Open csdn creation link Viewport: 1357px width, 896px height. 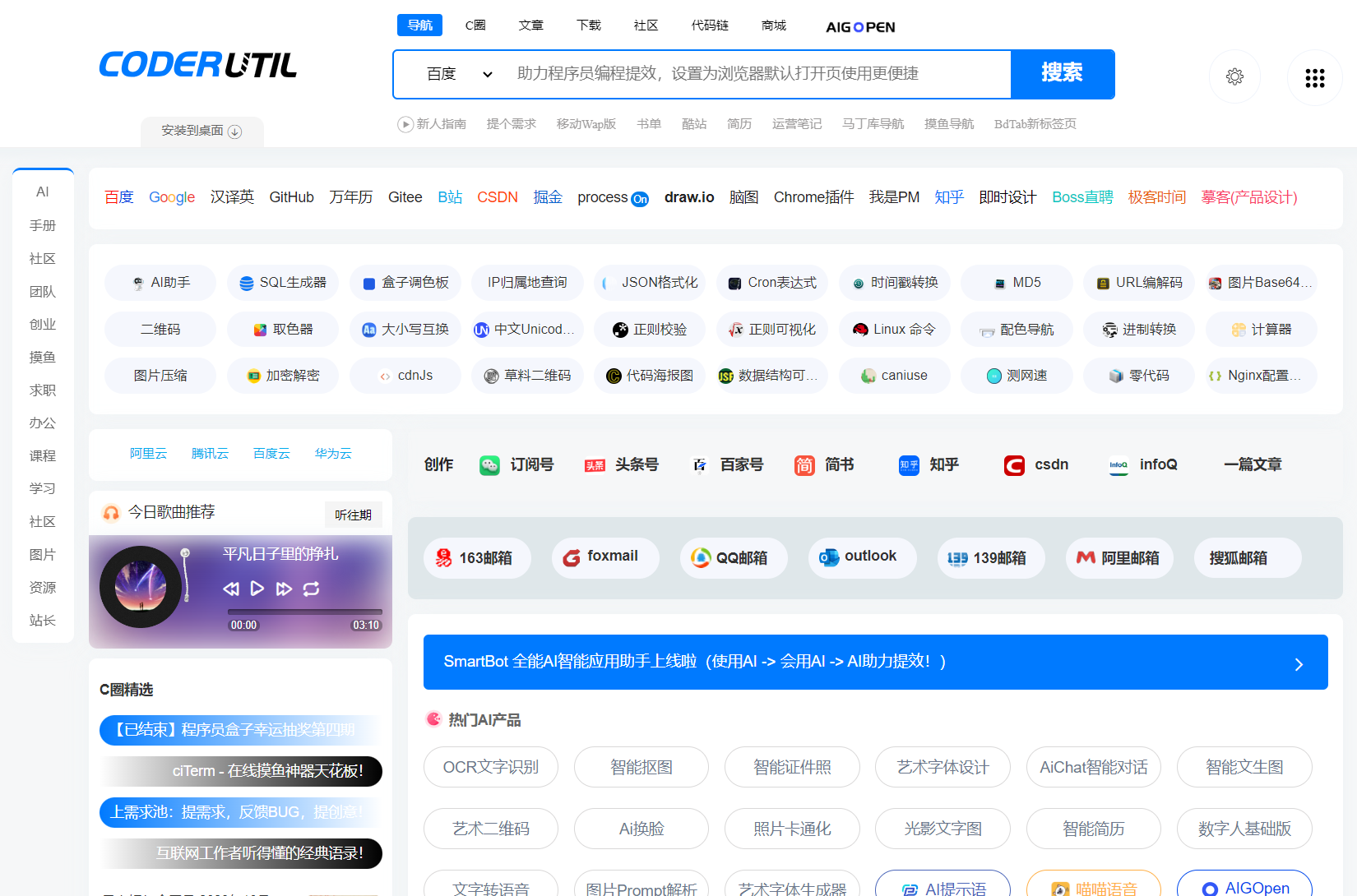[x=1036, y=465]
